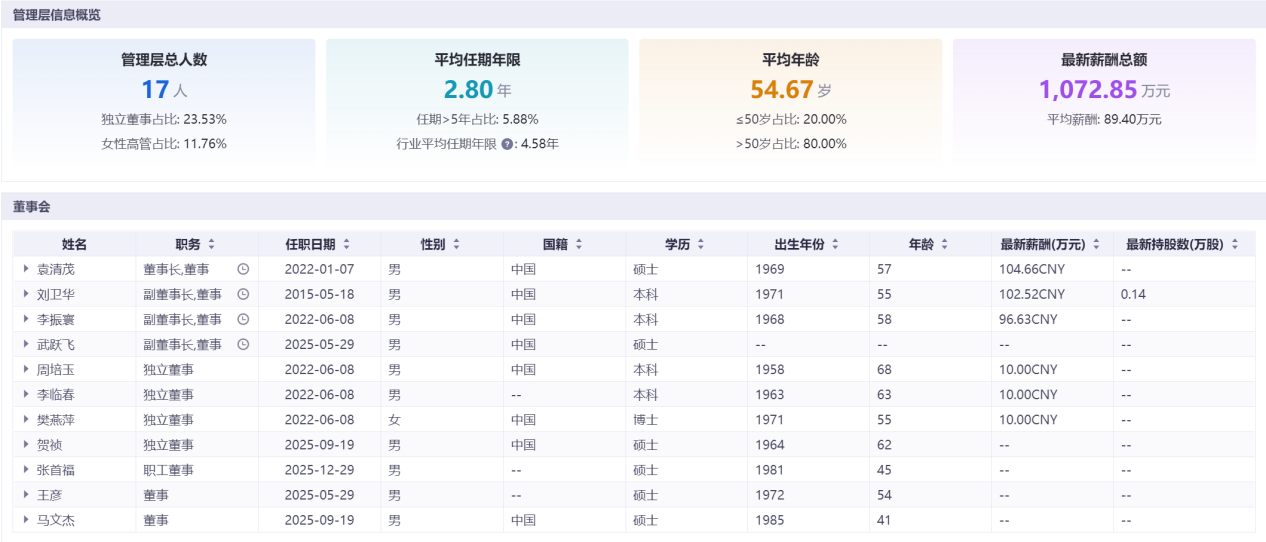
Task: Select the 董事会 section header
Action: [x=32, y=206]
